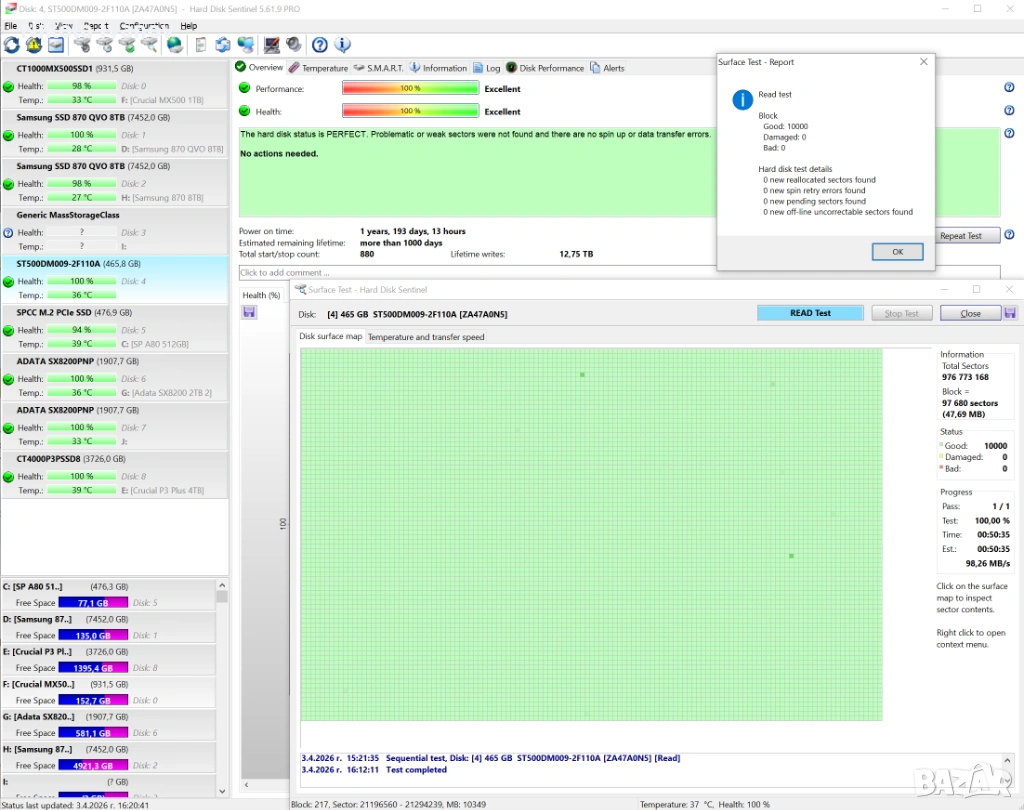Click the speaker icon in toolbar

point(294,45)
